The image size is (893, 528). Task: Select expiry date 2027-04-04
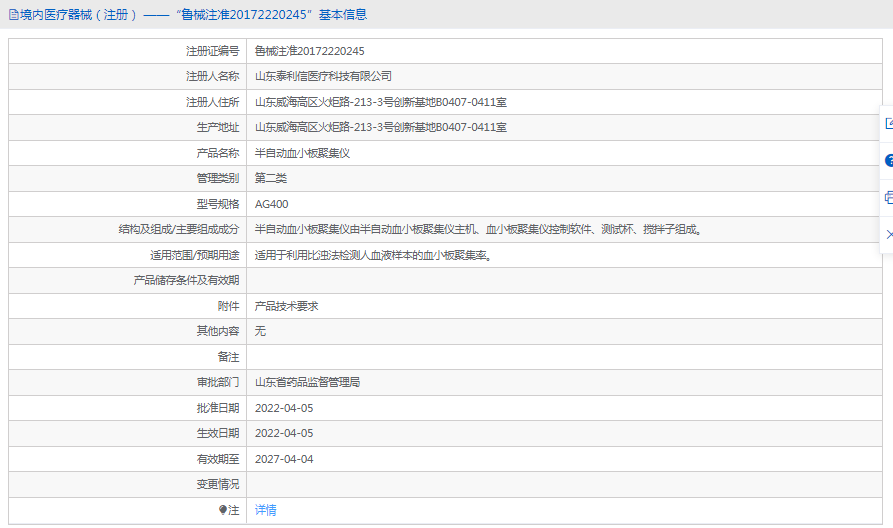284,459
